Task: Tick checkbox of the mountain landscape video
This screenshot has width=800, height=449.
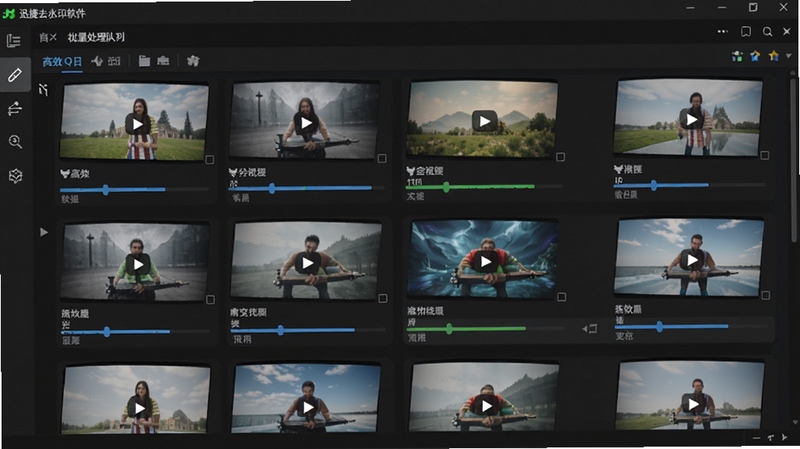Action: [x=560, y=157]
